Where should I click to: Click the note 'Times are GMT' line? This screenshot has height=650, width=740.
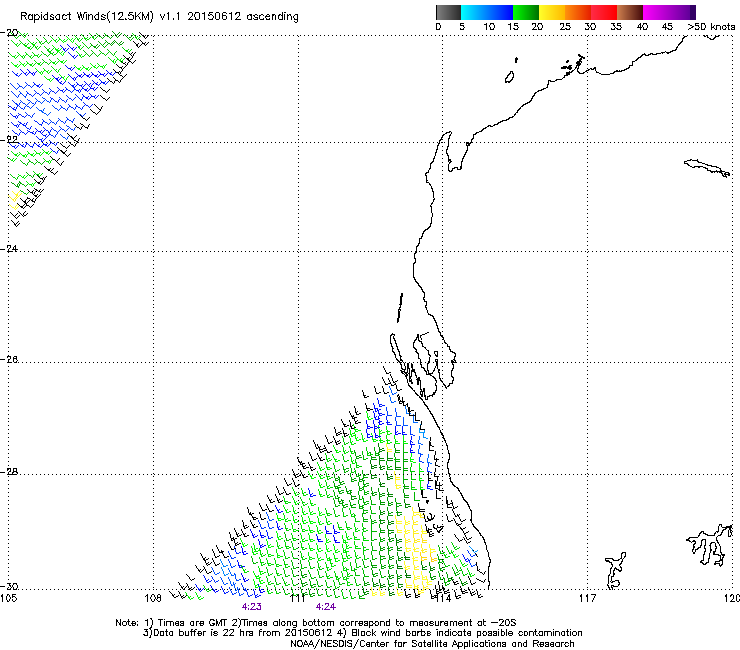pyautogui.click(x=316, y=623)
